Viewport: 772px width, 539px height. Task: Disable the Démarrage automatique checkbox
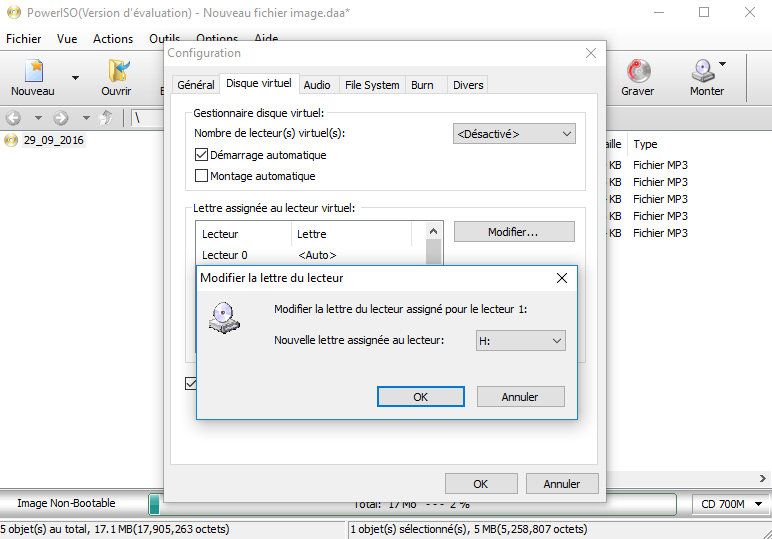coord(201,155)
